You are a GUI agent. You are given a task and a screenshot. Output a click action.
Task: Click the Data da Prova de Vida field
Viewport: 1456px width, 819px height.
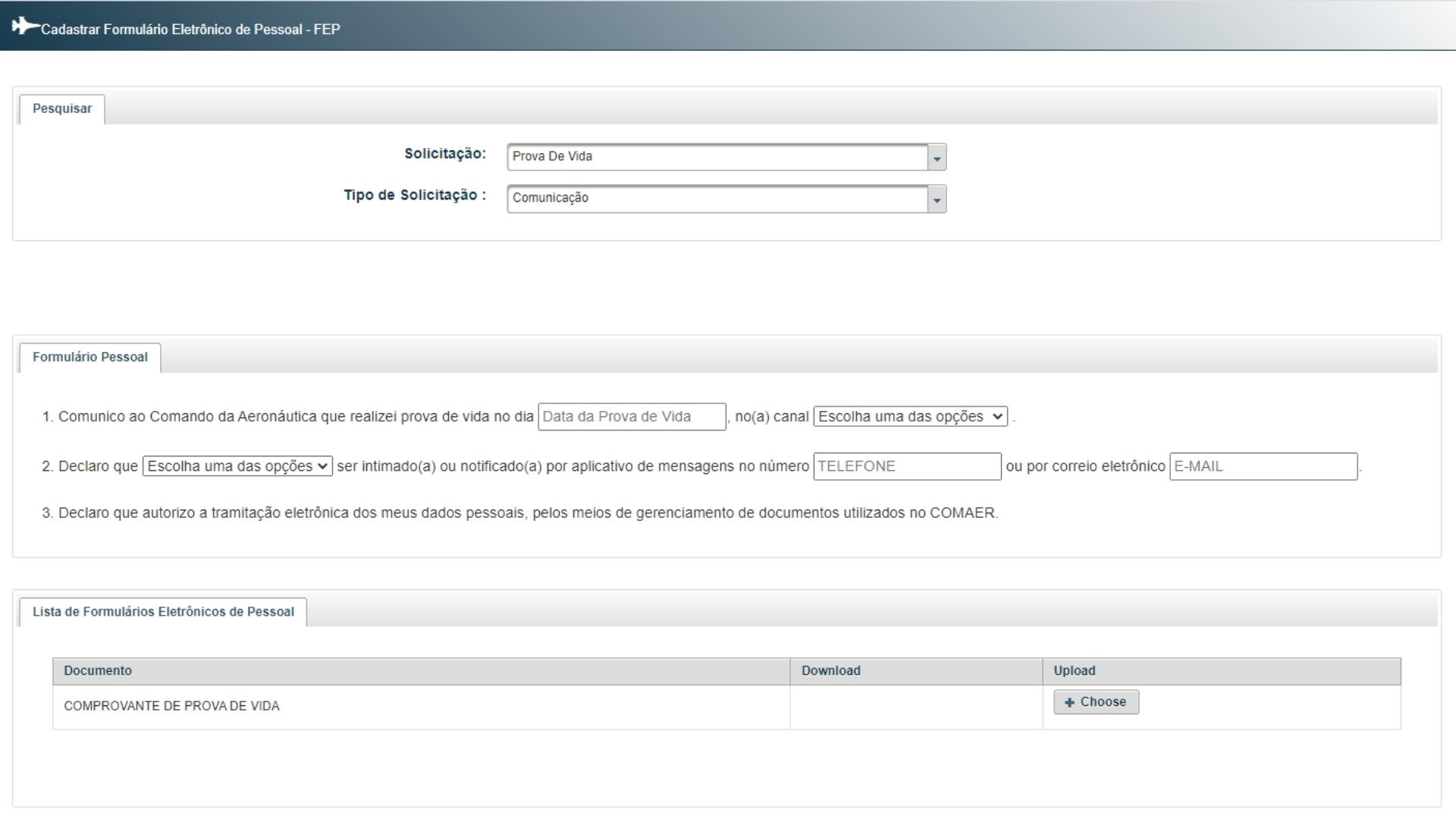632,417
